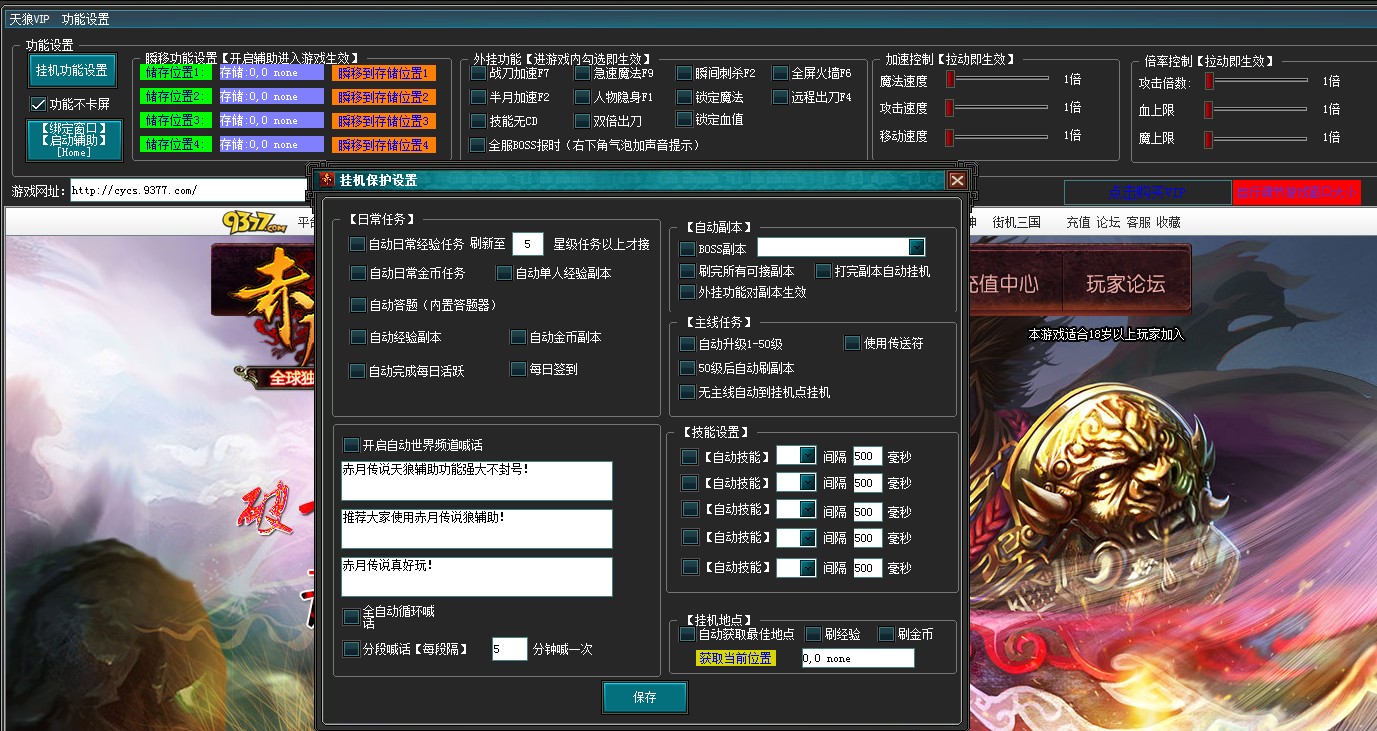Enable 双倍出刀 checkbox
The height and width of the screenshot is (731, 1377).
pos(583,121)
